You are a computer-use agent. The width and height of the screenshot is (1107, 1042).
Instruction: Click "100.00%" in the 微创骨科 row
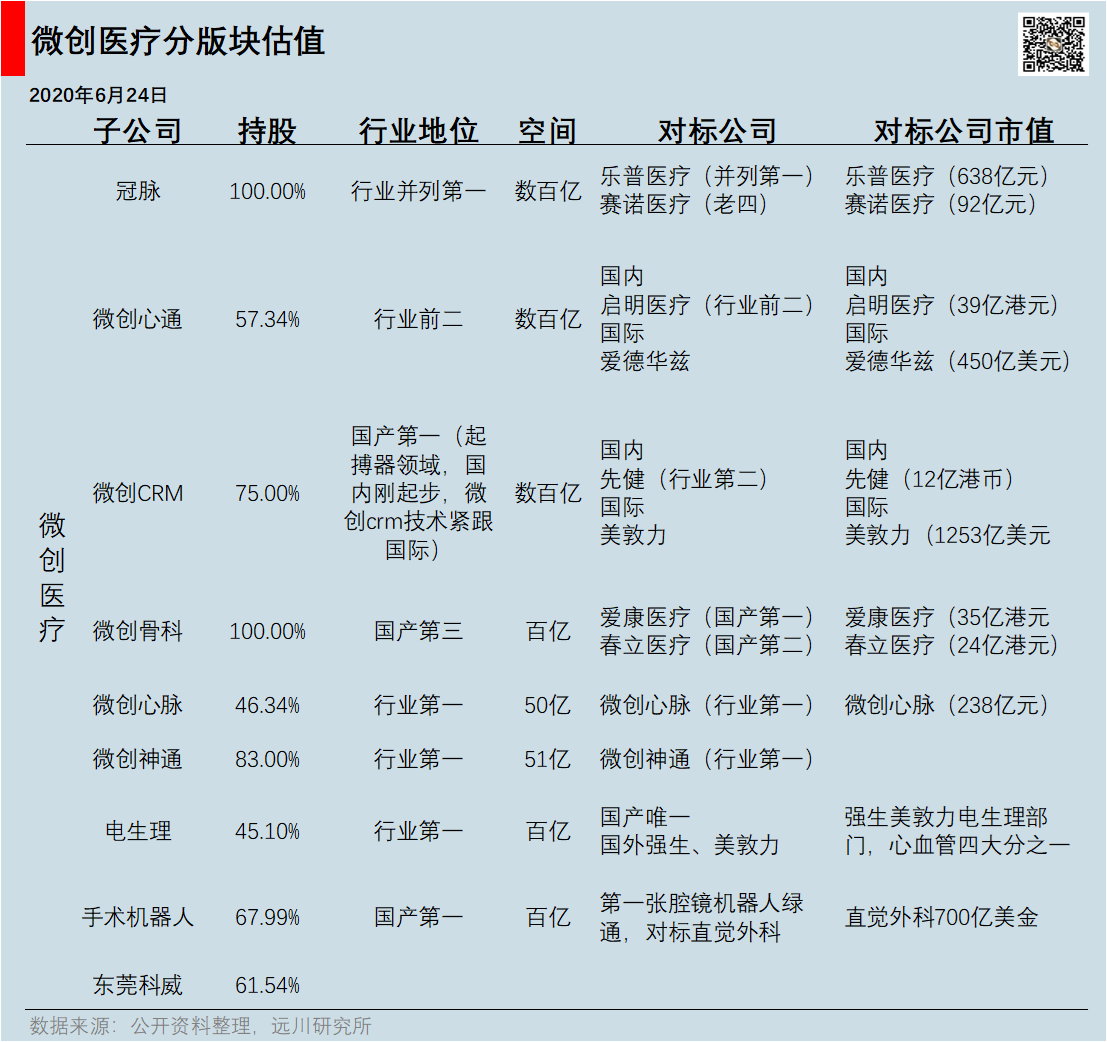tap(267, 632)
